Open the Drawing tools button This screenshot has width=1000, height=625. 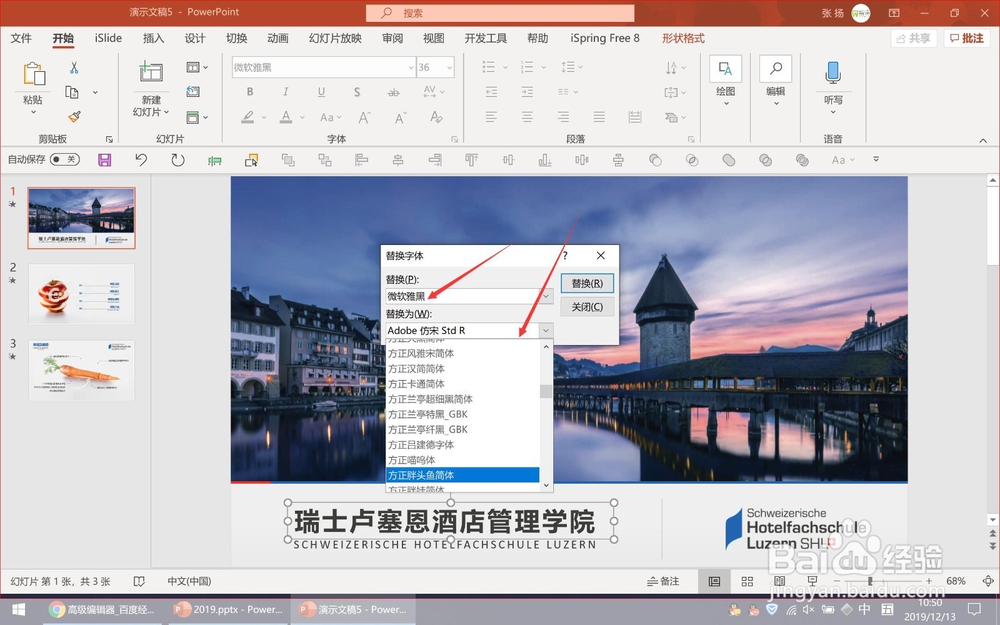tap(726, 82)
